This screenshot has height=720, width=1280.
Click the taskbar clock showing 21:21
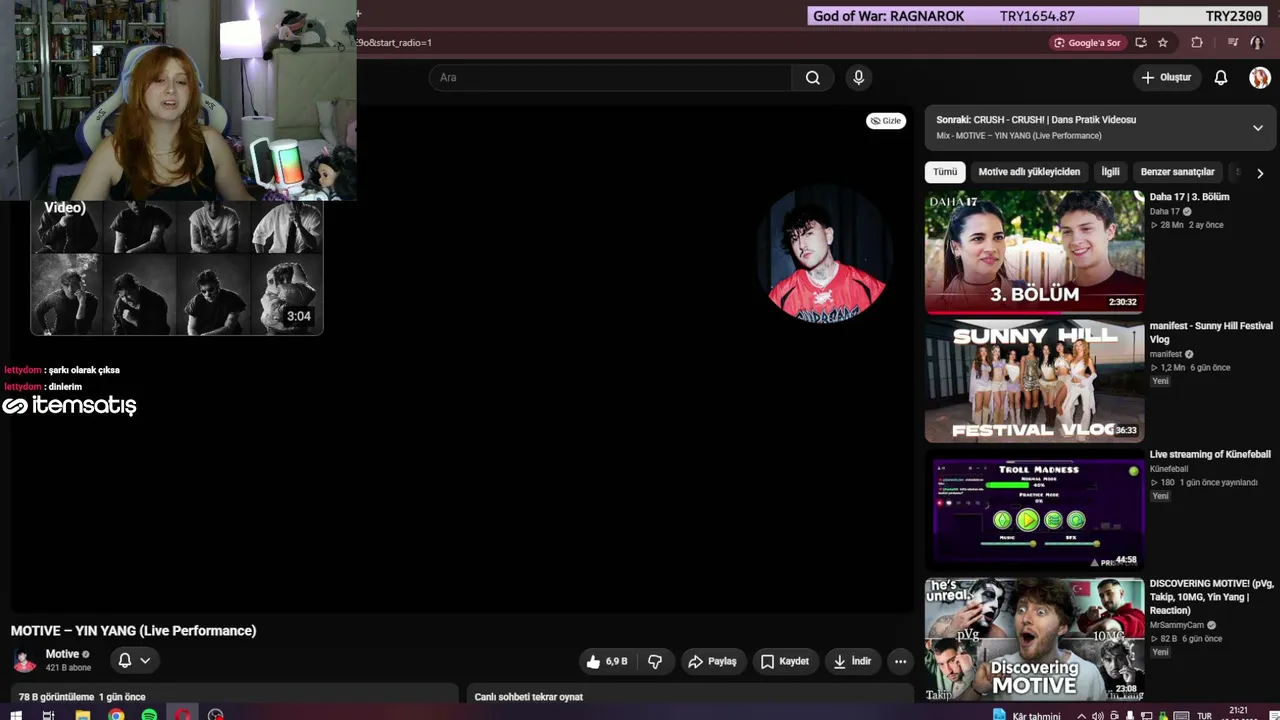(x=1238, y=713)
